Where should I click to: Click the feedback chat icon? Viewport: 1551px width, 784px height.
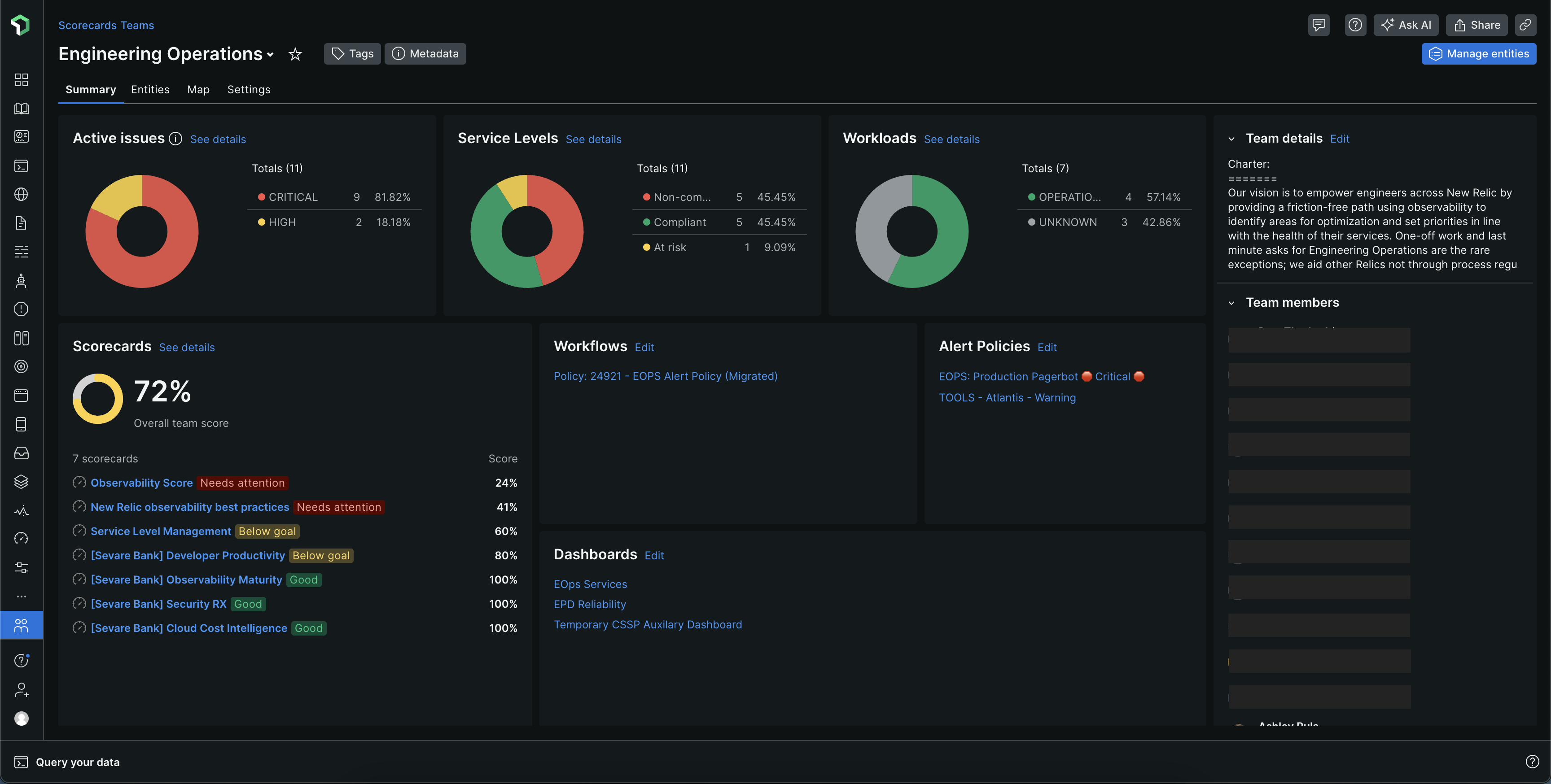click(x=1319, y=25)
